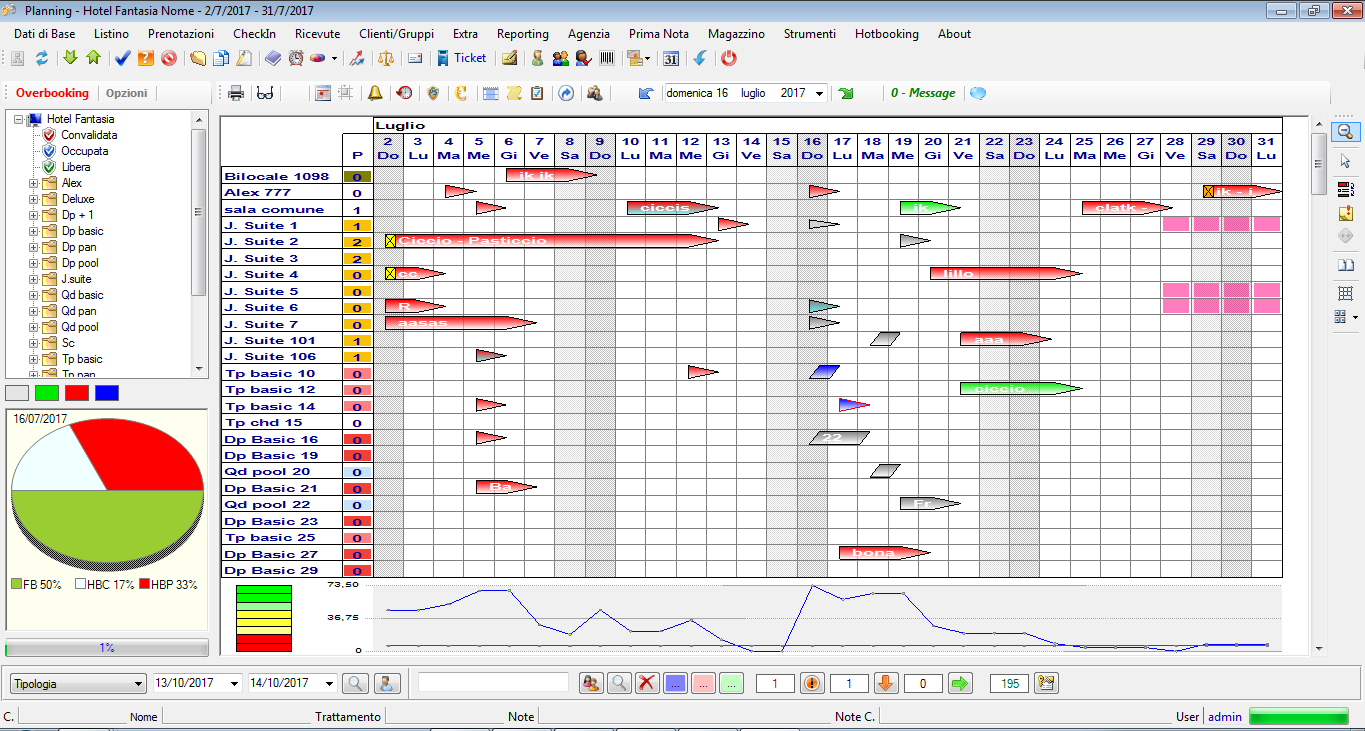Click the grid table icon in right sidebar
1365x731 pixels.
pyautogui.click(x=1345, y=293)
